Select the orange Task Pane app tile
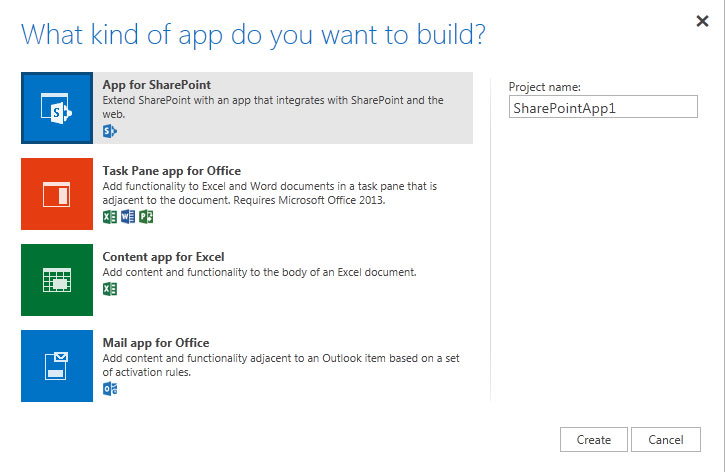Screen dimensions: 725x472 [x=57, y=194]
